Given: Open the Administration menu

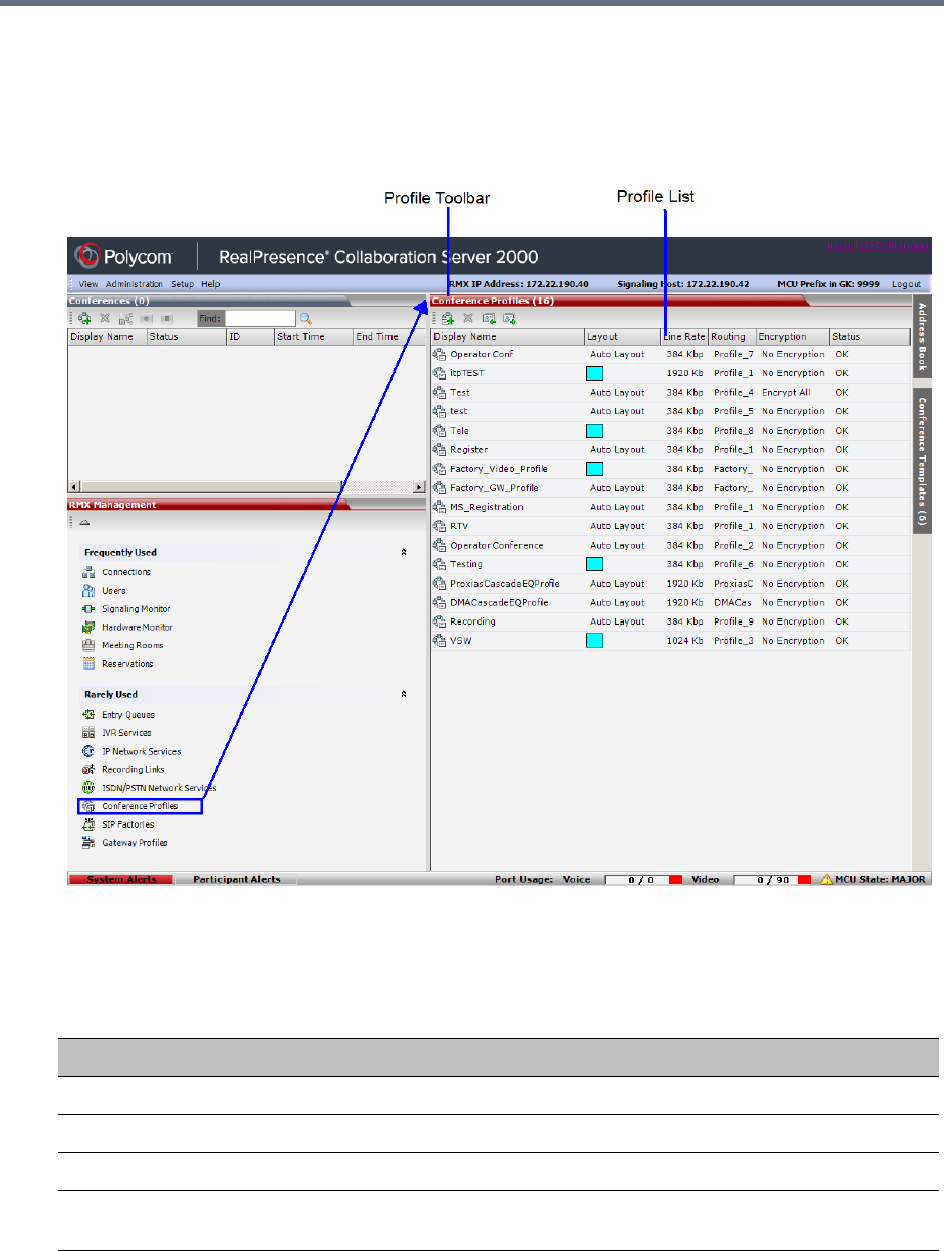Looking at the screenshot, I should tap(135, 284).
